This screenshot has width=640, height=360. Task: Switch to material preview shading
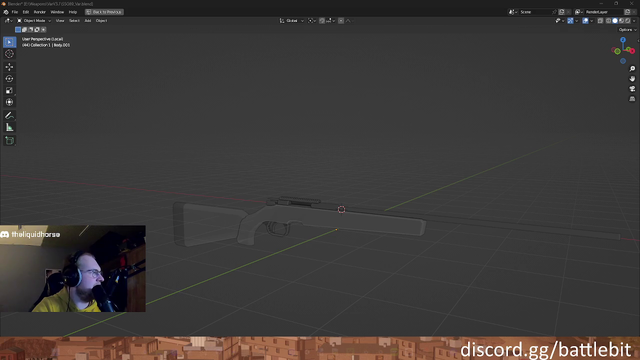[x=621, y=21]
